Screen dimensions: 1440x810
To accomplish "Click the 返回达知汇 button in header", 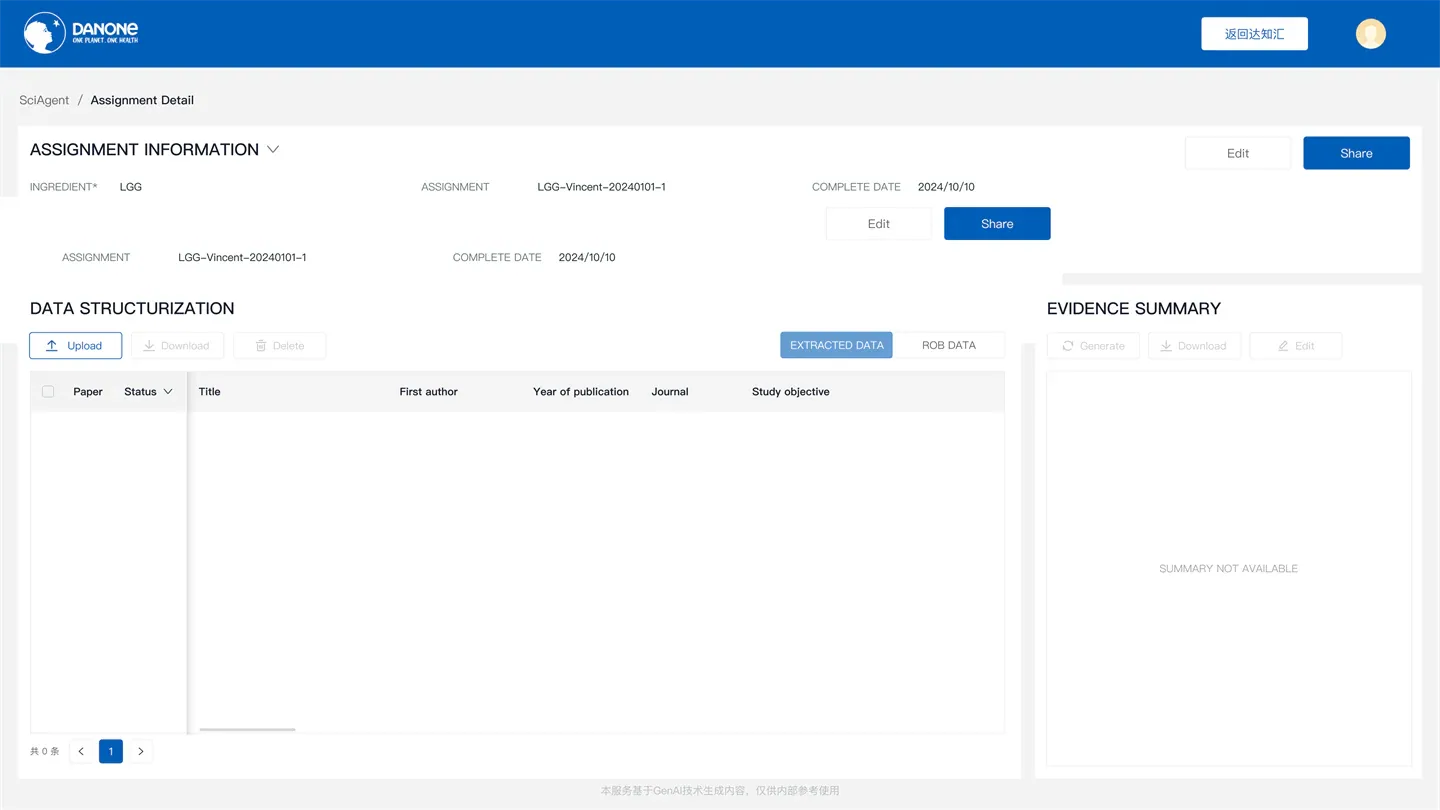I will 1254,34.
